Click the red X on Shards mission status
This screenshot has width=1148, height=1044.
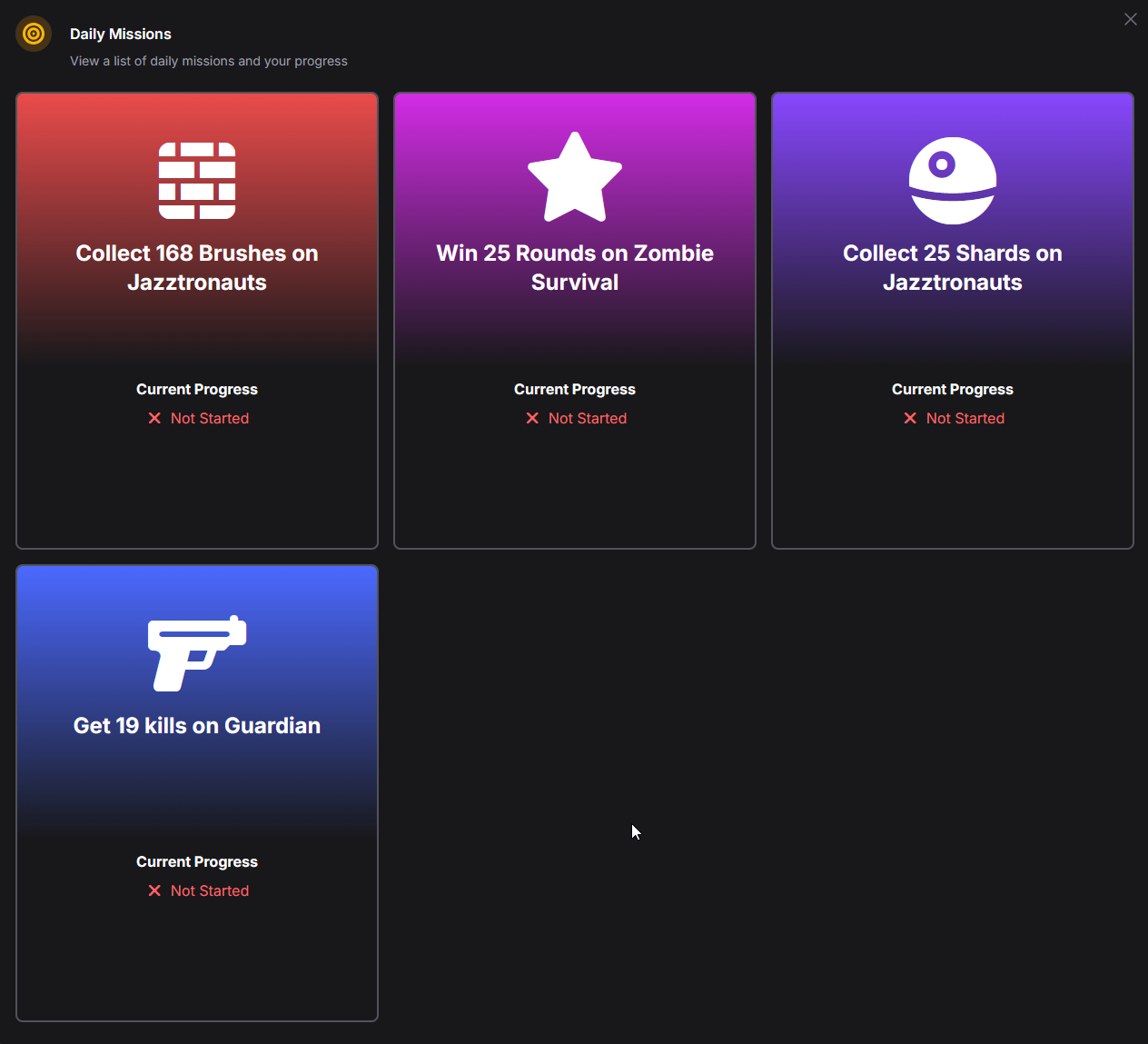tap(910, 418)
